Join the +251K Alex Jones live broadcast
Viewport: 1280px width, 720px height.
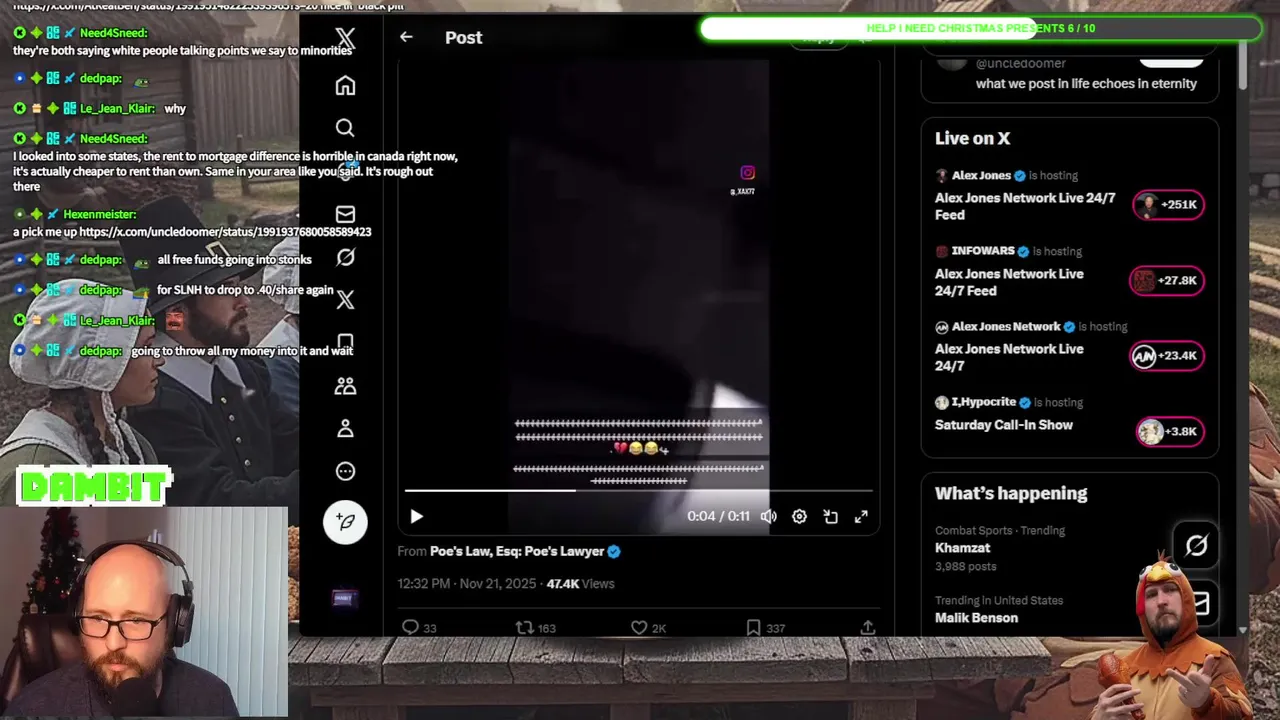(1168, 204)
